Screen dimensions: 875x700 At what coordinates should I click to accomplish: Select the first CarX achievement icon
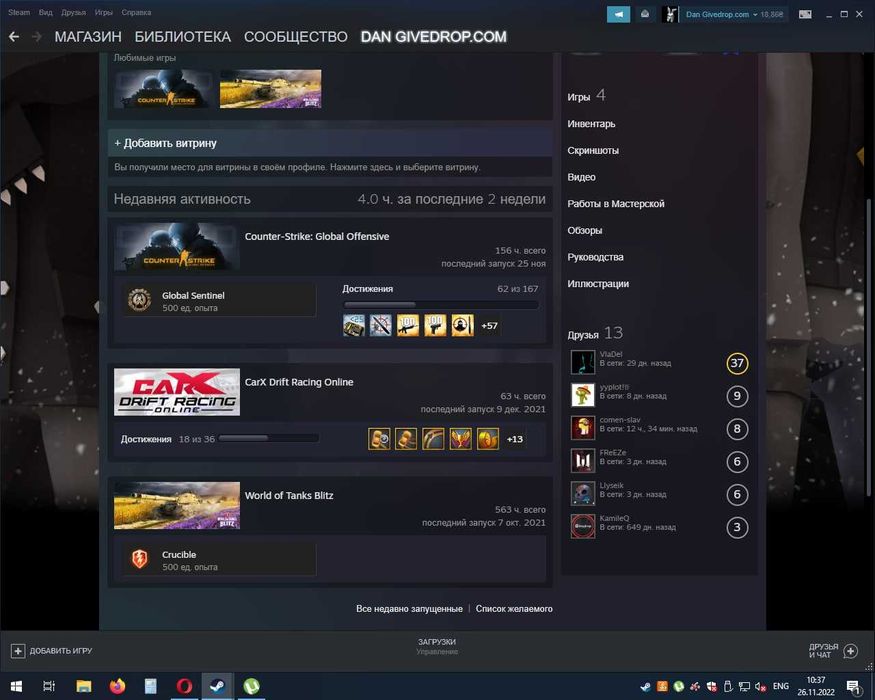pyautogui.click(x=379, y=439)
